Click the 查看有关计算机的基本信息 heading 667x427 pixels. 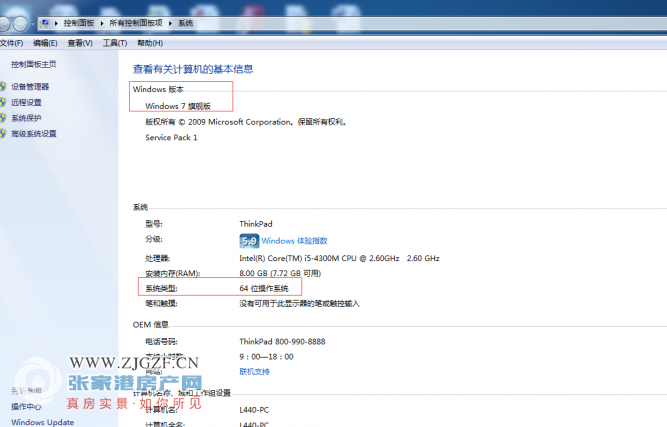tap(193, 69)
